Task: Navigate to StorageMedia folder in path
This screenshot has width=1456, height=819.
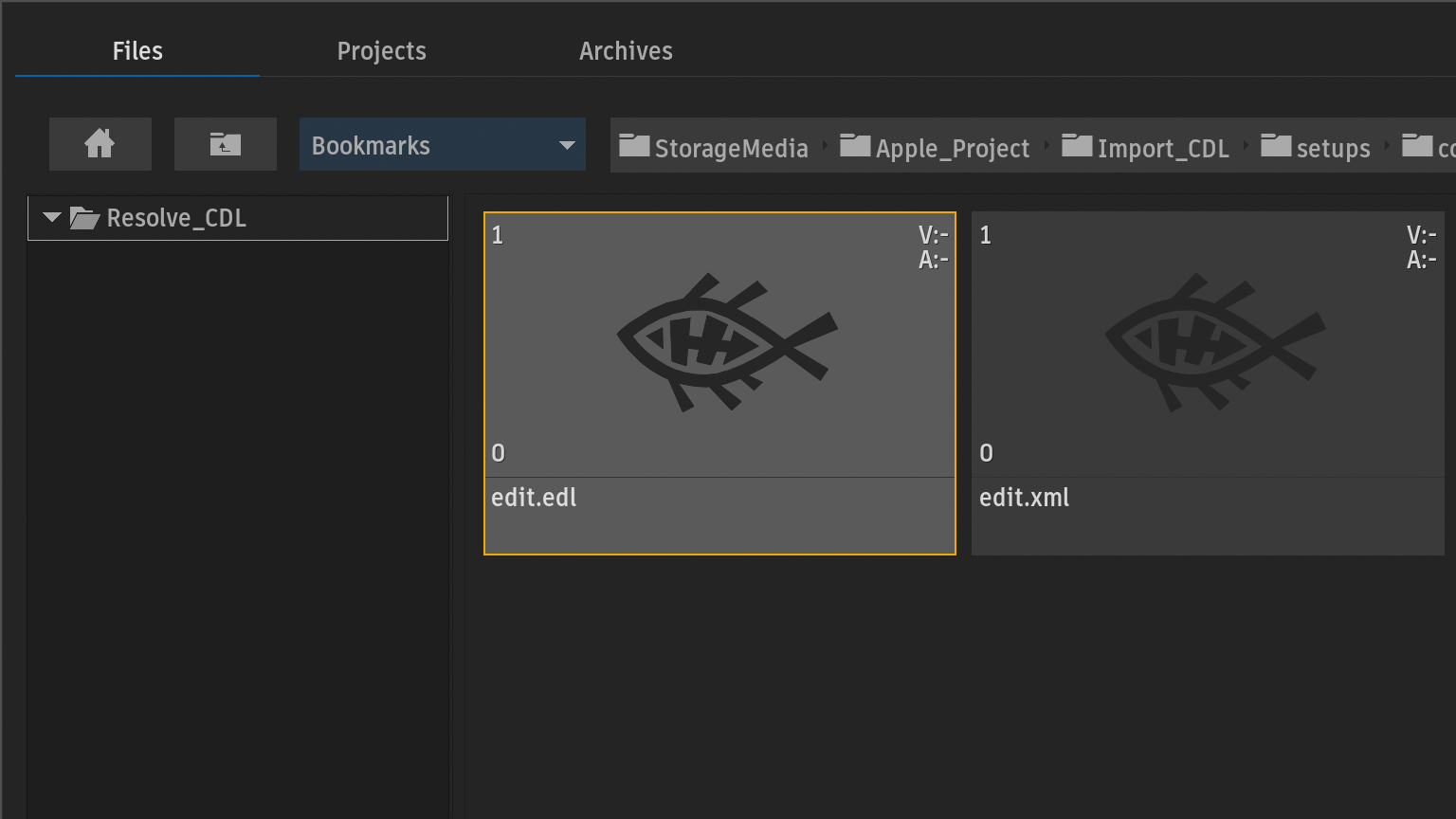Action: [714, 148]
